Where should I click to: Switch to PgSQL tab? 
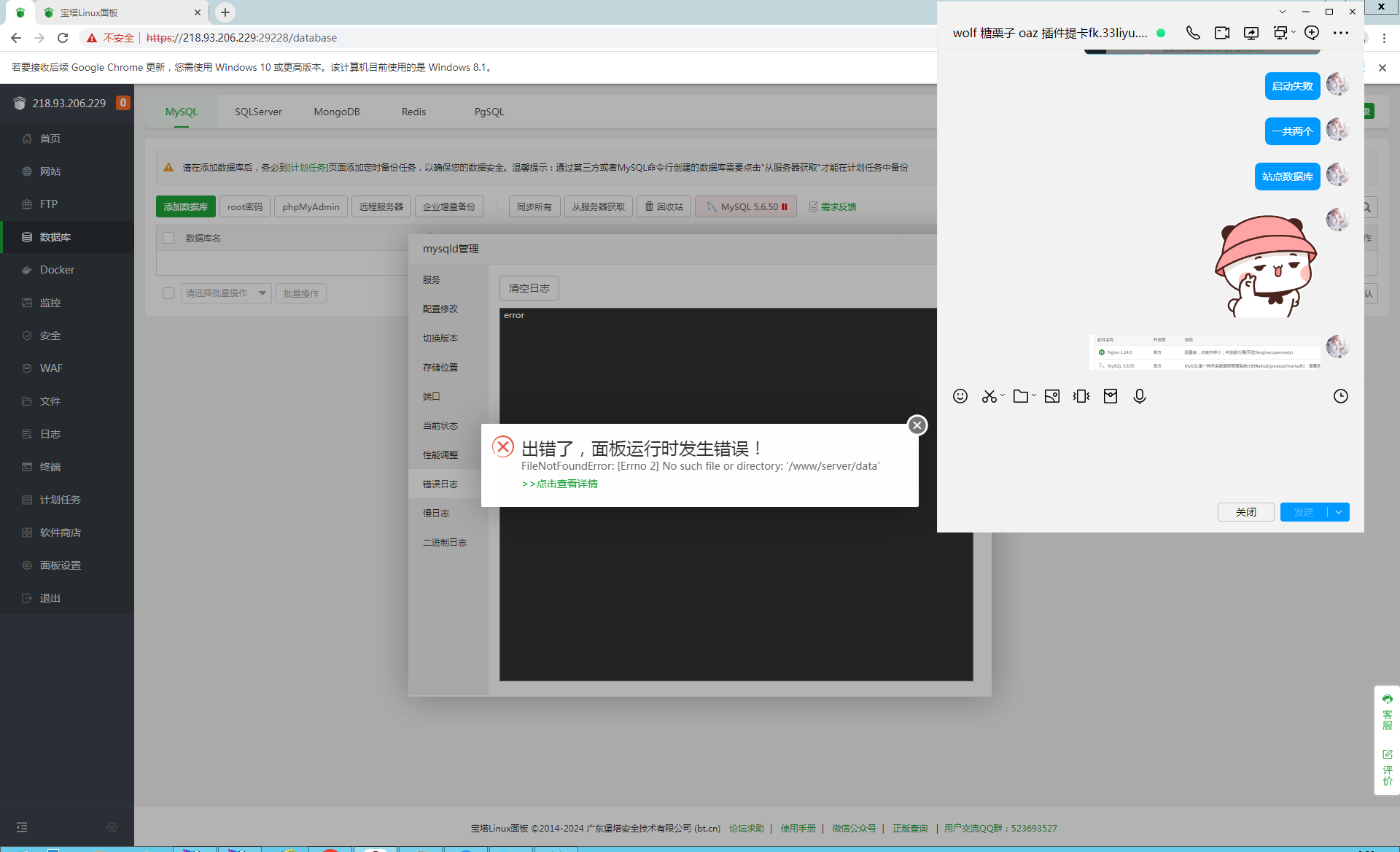489,112
